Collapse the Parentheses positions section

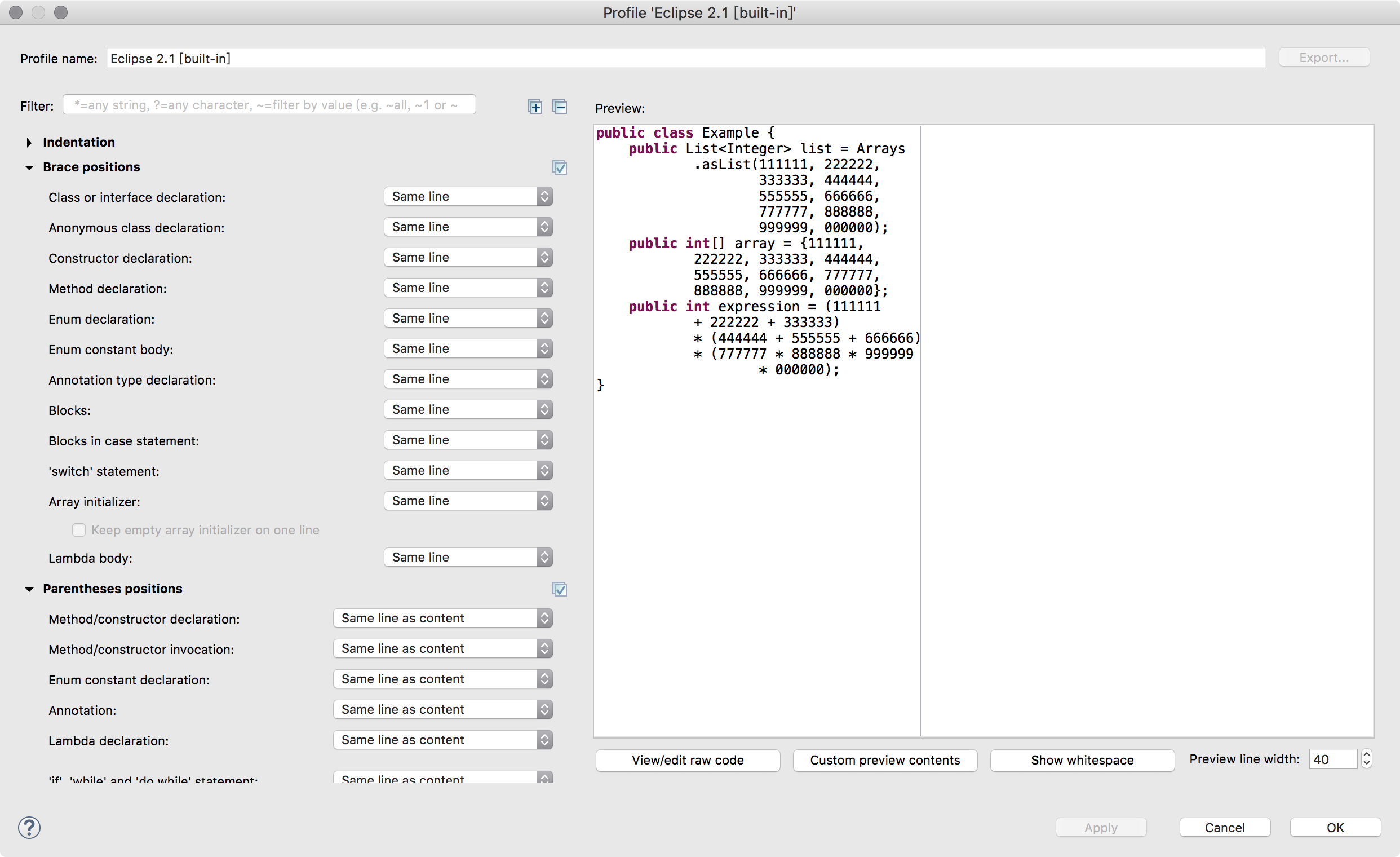point(29,589)
